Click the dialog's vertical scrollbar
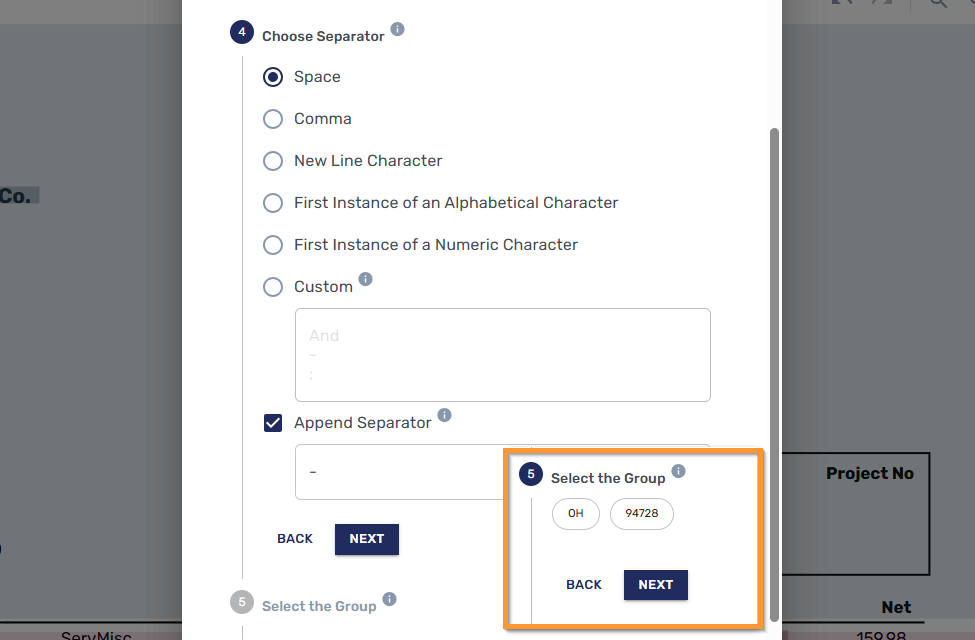This screenshot has width=975, height=640. coord(774,350)
